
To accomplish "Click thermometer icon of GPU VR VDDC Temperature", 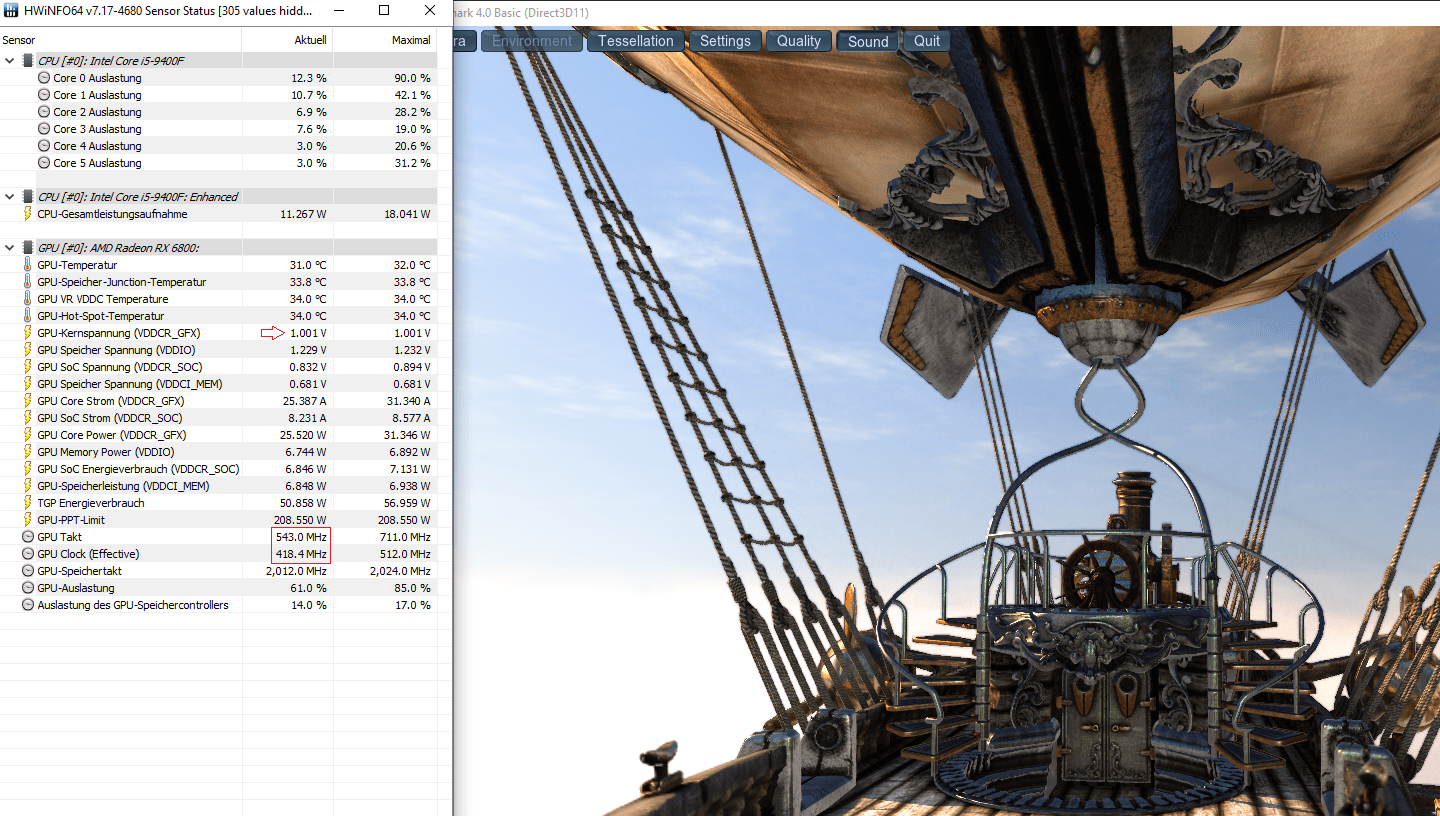I will tap(28, 299).
